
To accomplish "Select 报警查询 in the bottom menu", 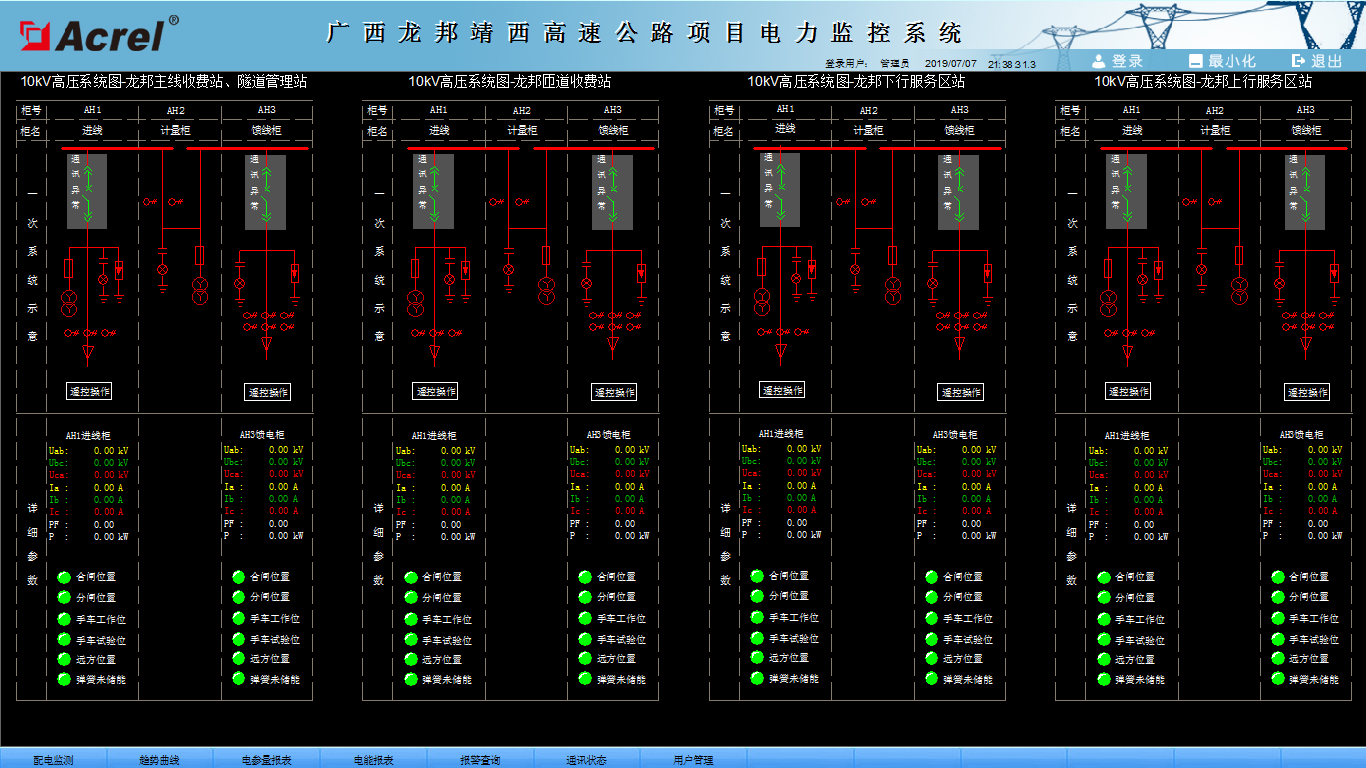I will click(x=480, y=760).
